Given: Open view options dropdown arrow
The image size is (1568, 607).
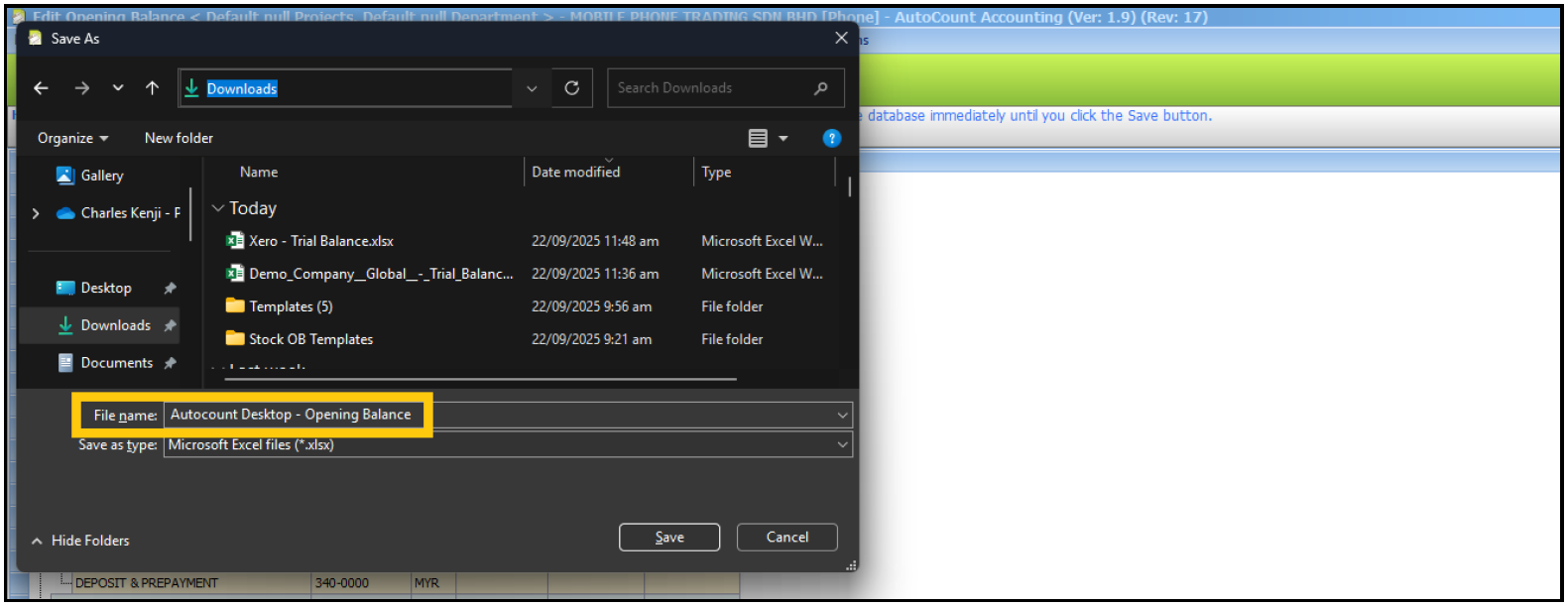Looking at the screenshot, I should point(784,138).
